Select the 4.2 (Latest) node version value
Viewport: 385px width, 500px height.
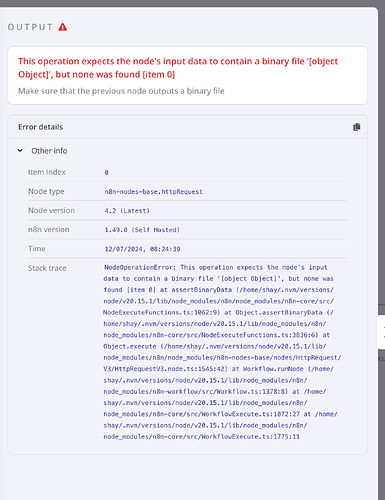127,211
